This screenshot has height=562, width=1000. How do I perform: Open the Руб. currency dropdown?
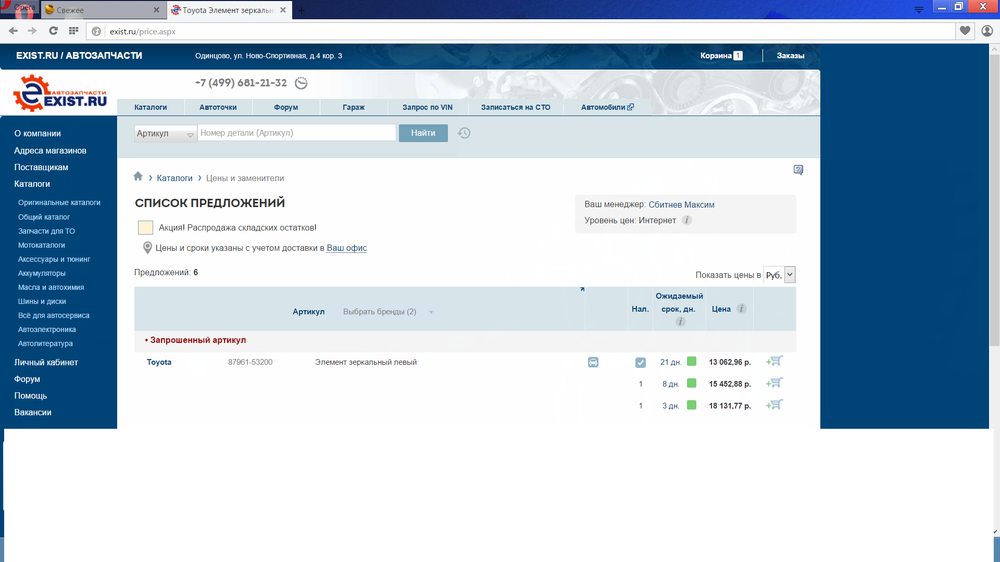tap(779, 274)
